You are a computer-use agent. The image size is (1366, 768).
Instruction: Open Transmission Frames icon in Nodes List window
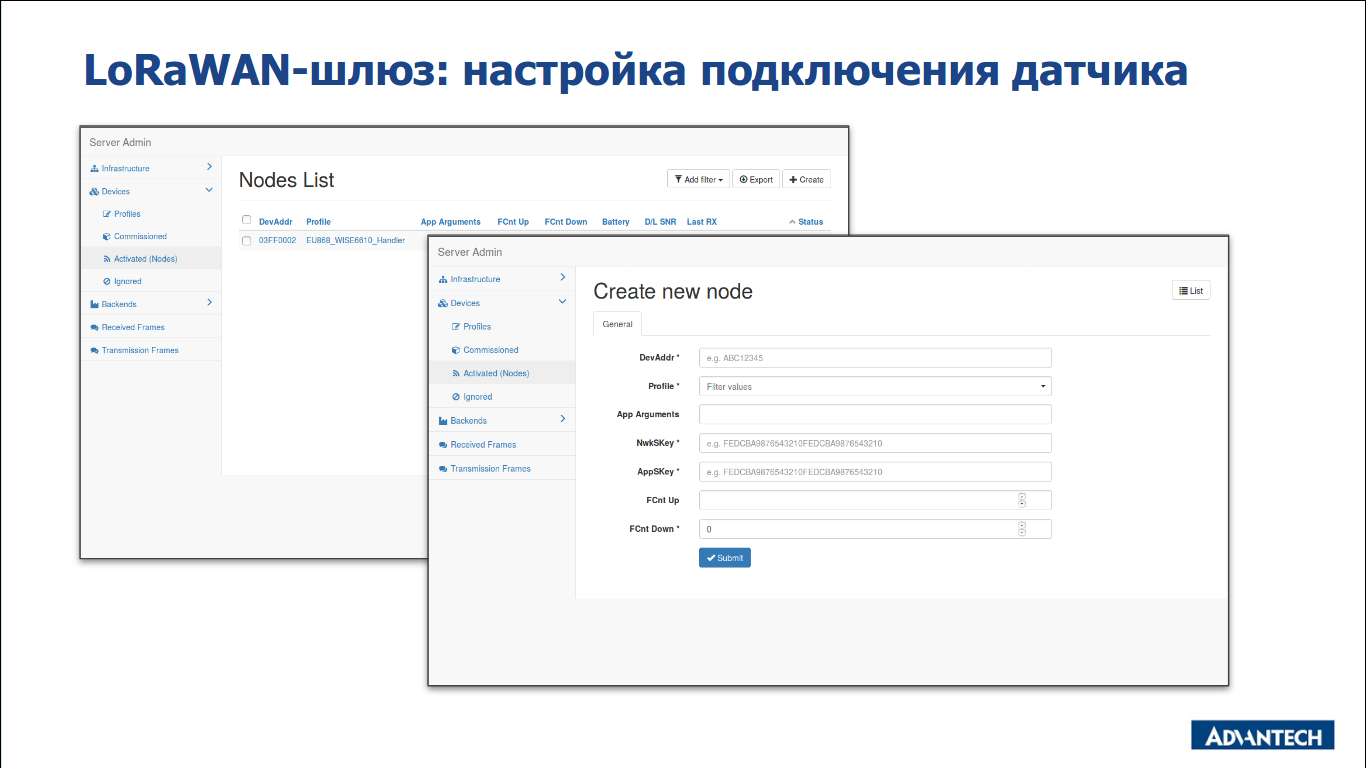pos(95,350)
